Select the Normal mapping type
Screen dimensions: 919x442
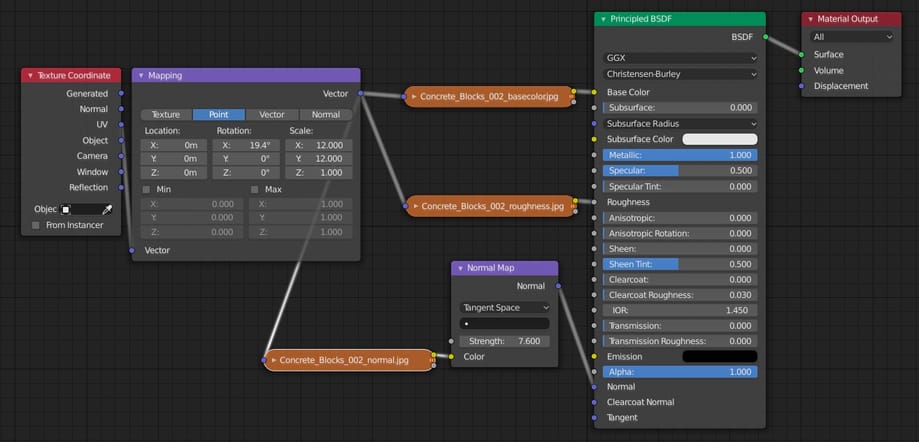(326, 115)
